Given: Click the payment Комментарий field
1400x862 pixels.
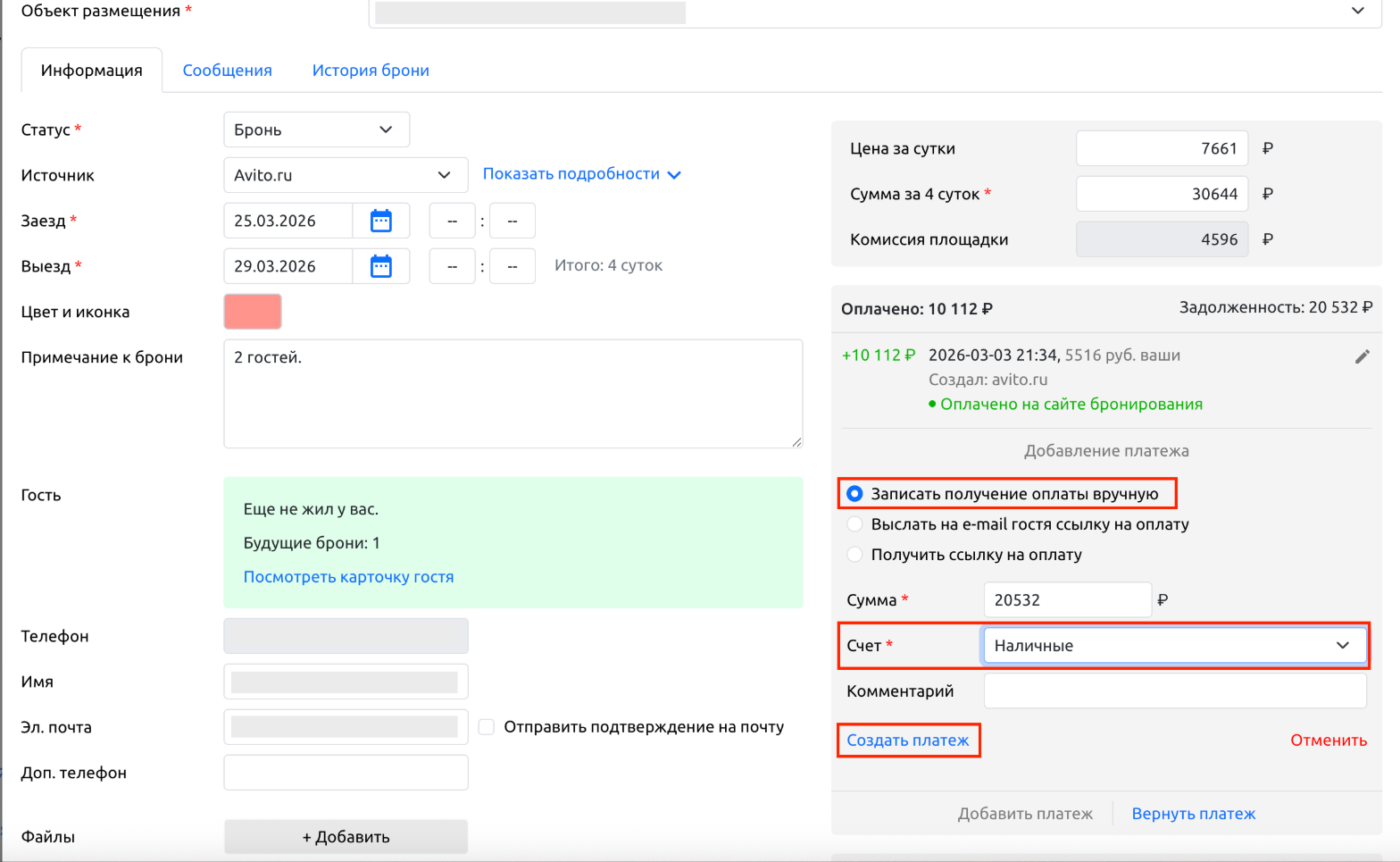Looking at the screenshot, I should pos(1175,691).
